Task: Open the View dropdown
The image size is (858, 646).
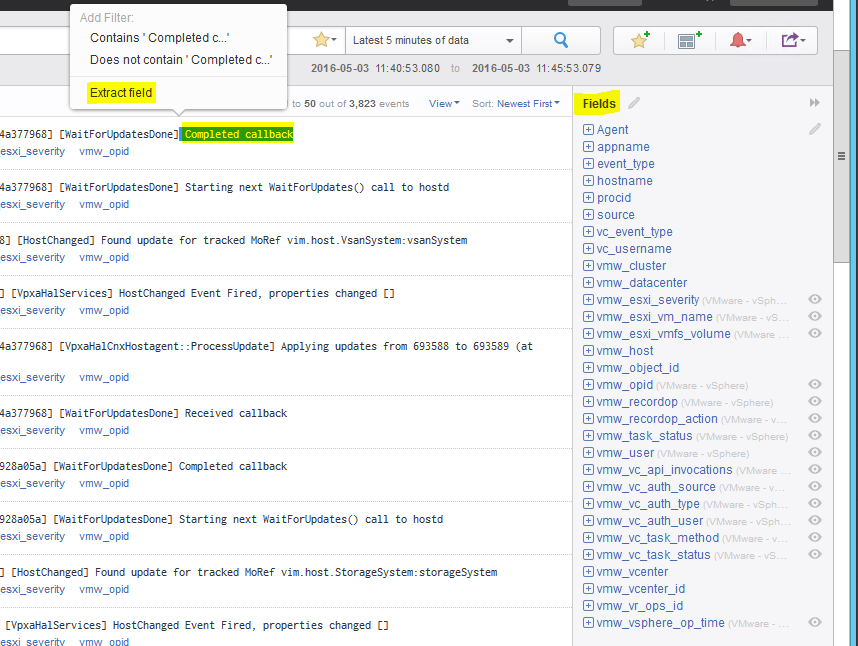Action: (444, 103)
